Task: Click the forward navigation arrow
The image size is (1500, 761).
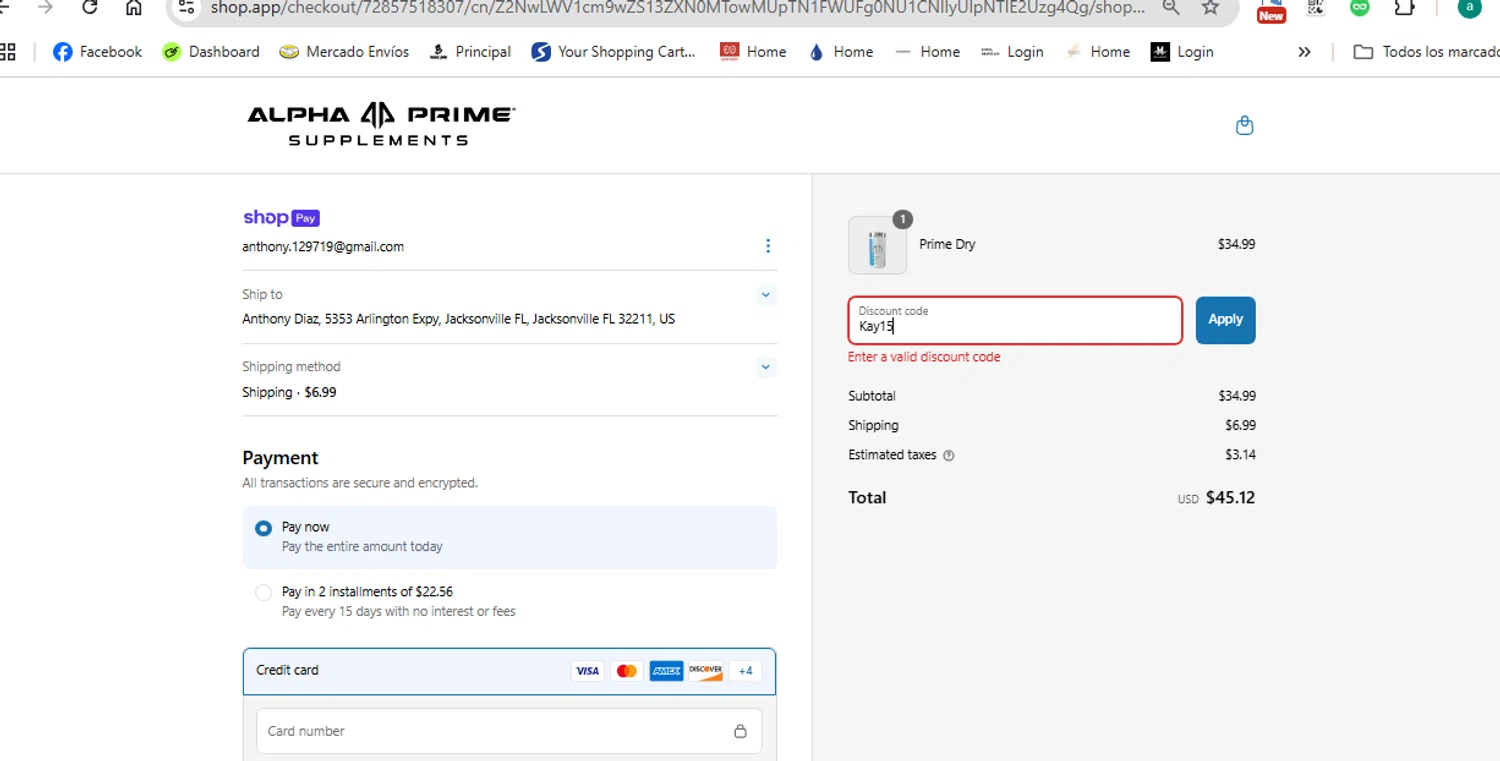Action: click(45, 8)
